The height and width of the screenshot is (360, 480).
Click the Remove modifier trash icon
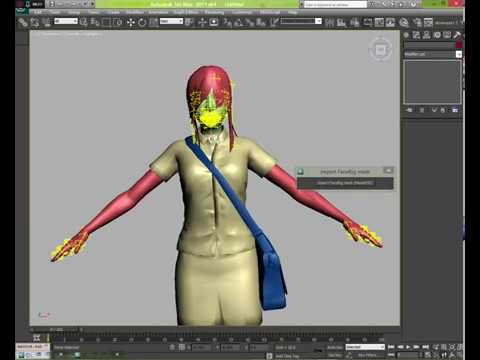click(443, 110)
